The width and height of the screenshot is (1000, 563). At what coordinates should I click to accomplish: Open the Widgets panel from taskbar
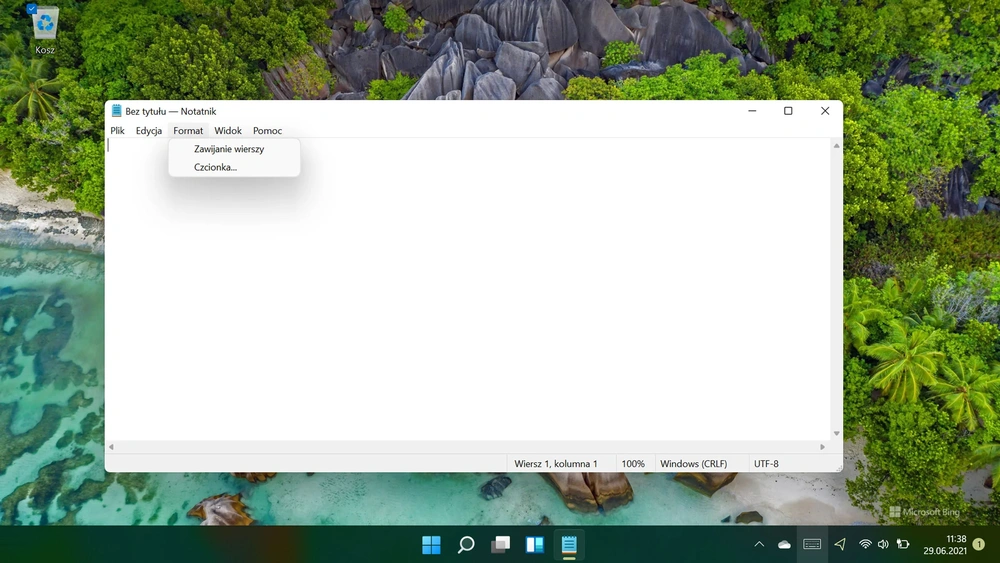[x=534, y=545]
